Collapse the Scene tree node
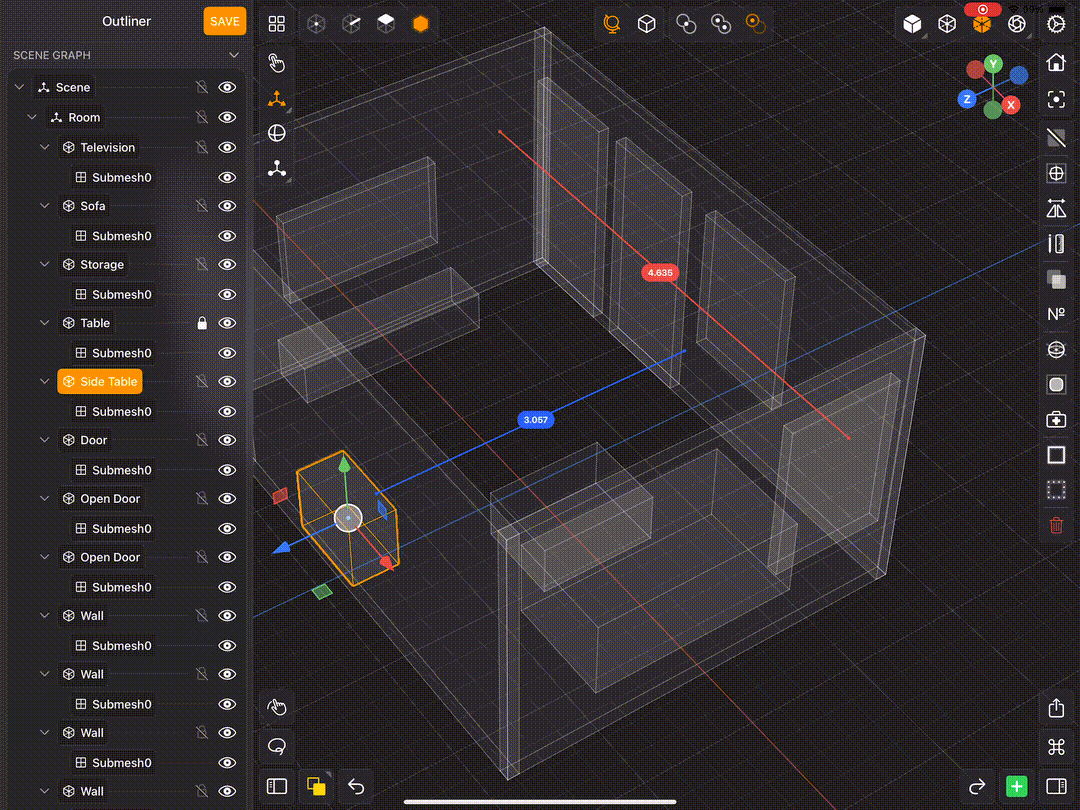The image size is (1080, 810). click(19, 87)
